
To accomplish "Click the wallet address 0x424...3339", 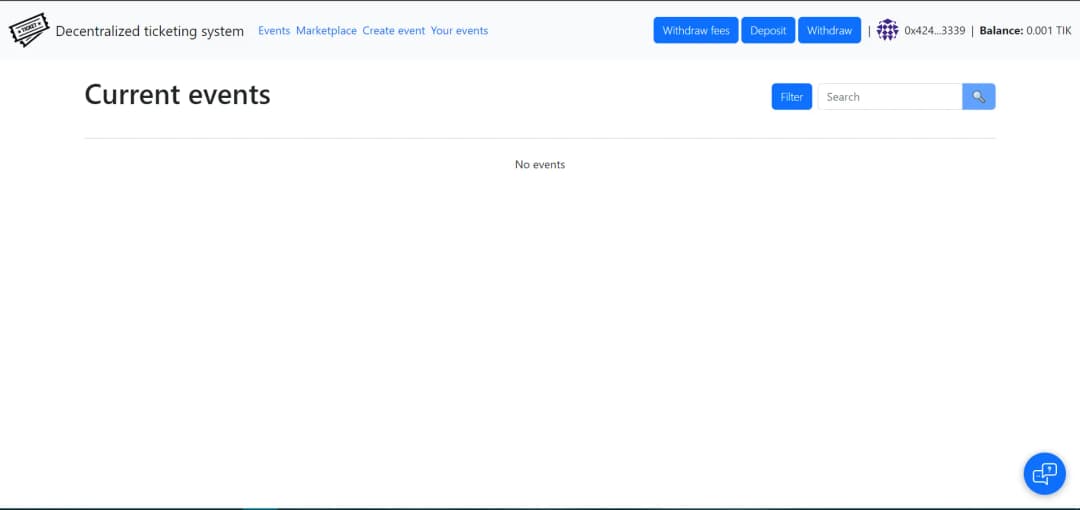I will 935,30.
